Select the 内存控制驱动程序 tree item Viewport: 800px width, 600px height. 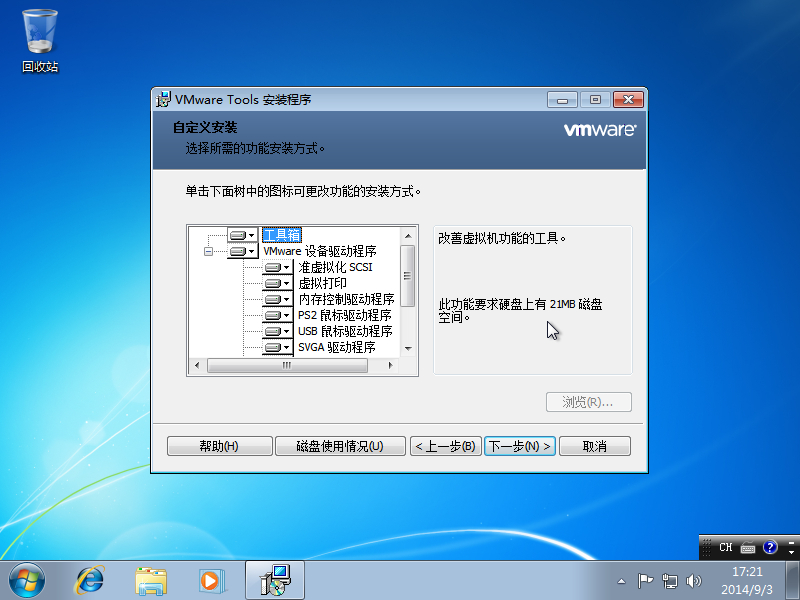tap(346, 299)
